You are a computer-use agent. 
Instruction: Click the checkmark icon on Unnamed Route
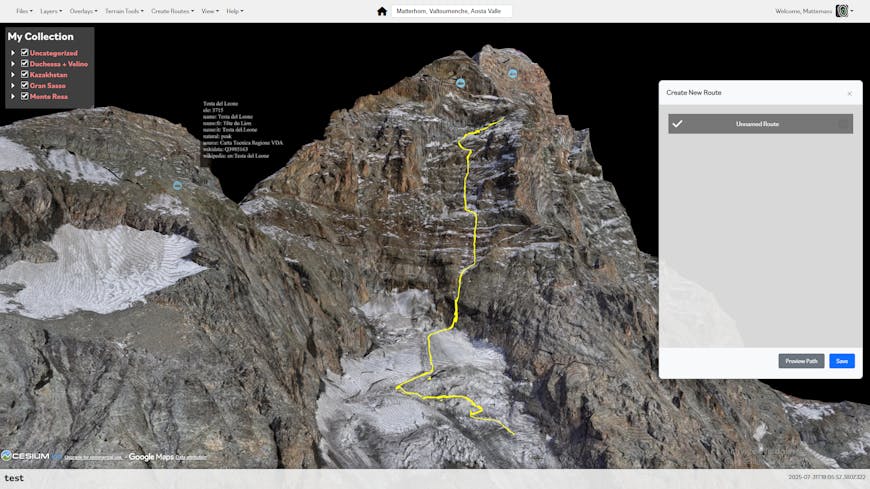pyautogui.click(x=677, y=124)
